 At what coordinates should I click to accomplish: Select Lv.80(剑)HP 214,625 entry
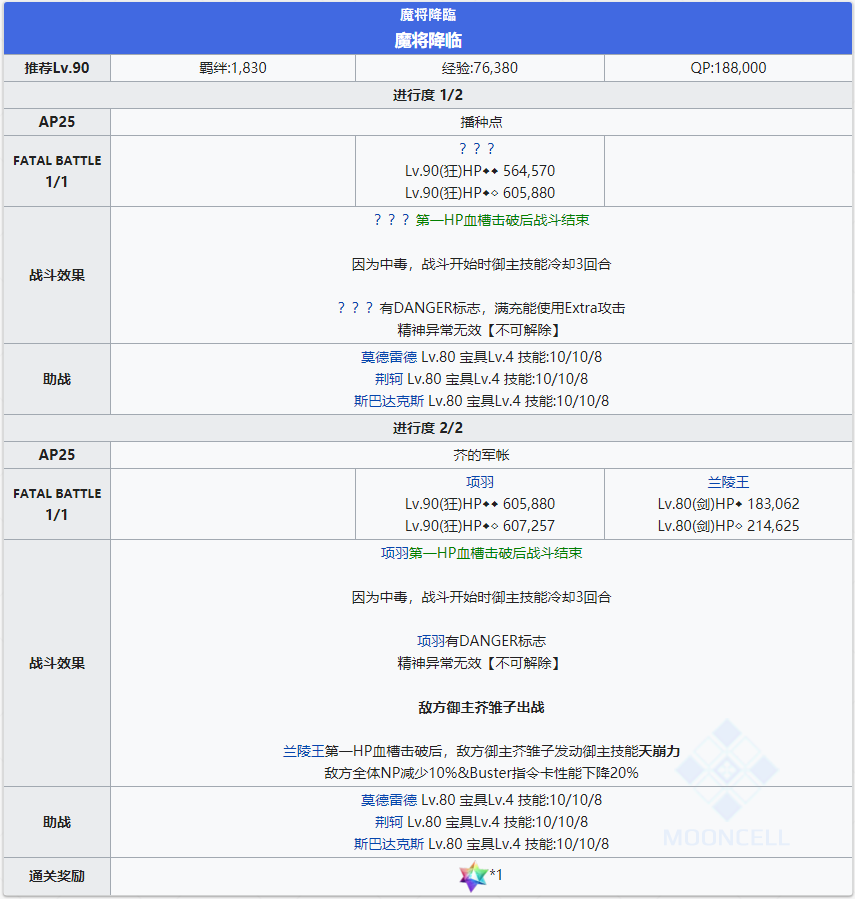(x=728, y=526)
